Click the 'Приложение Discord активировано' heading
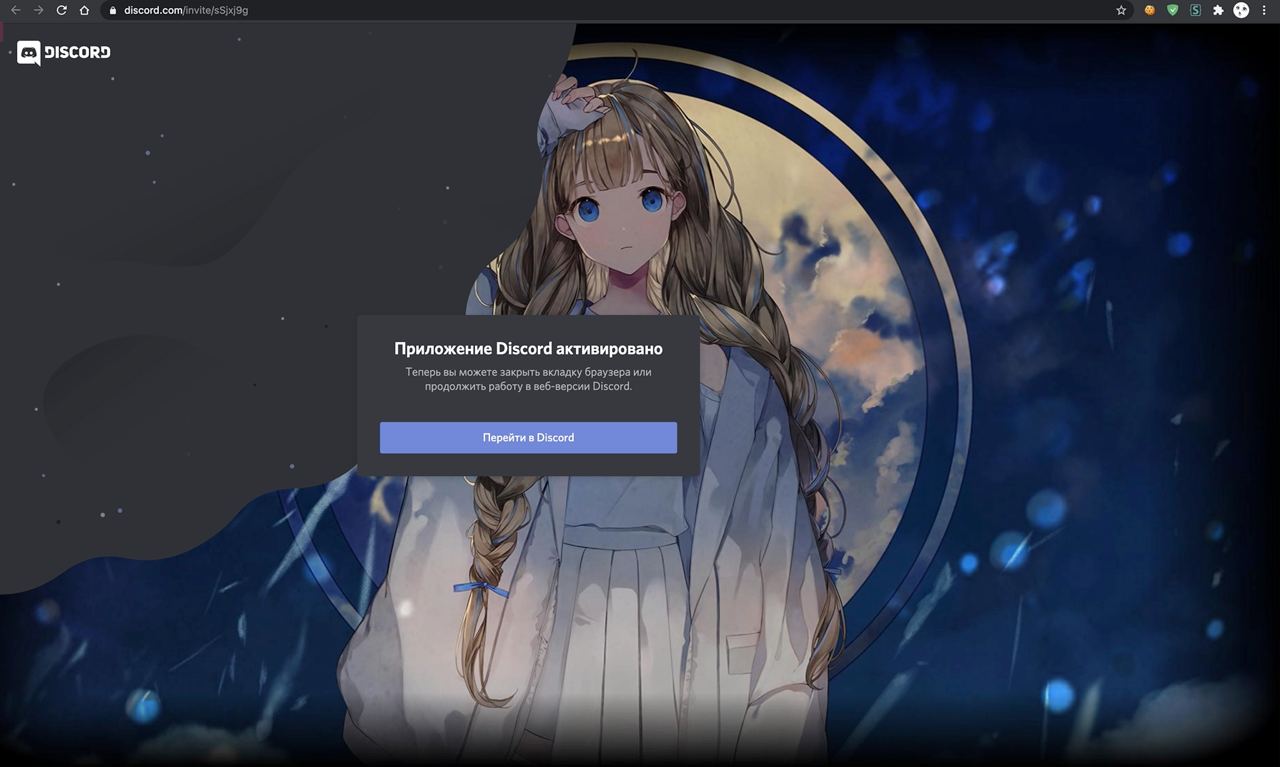 point(528,349)
